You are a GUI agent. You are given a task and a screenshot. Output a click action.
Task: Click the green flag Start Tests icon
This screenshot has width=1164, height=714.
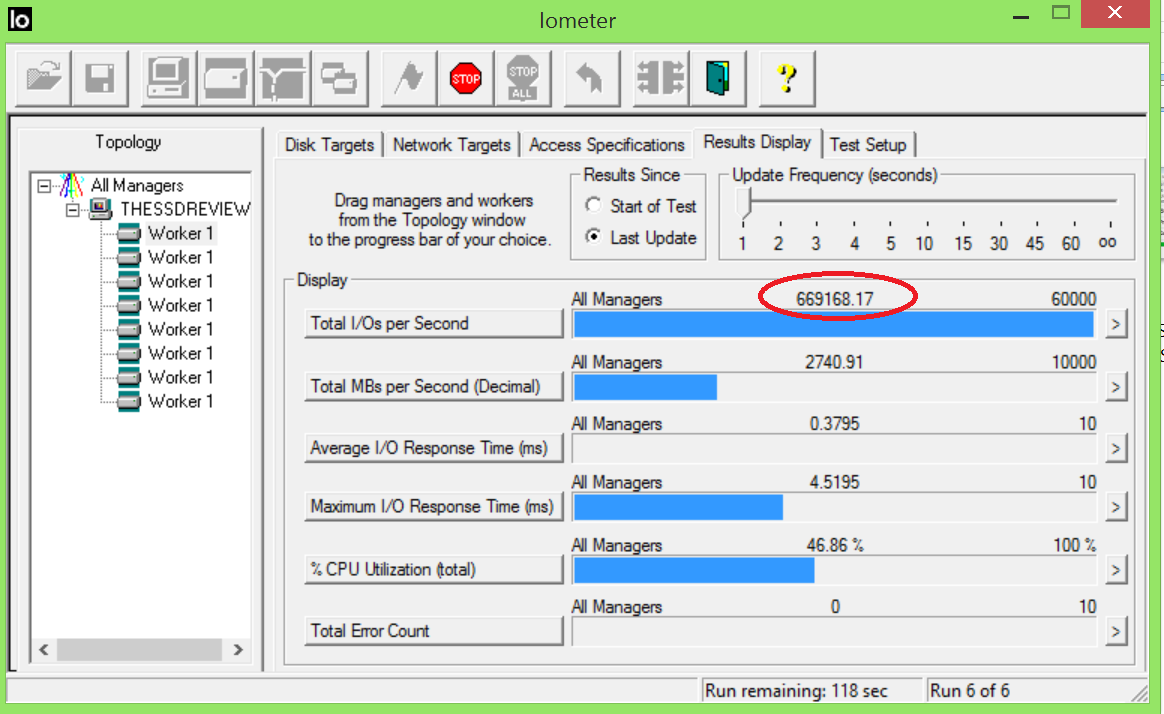click(x=409, y=77)
